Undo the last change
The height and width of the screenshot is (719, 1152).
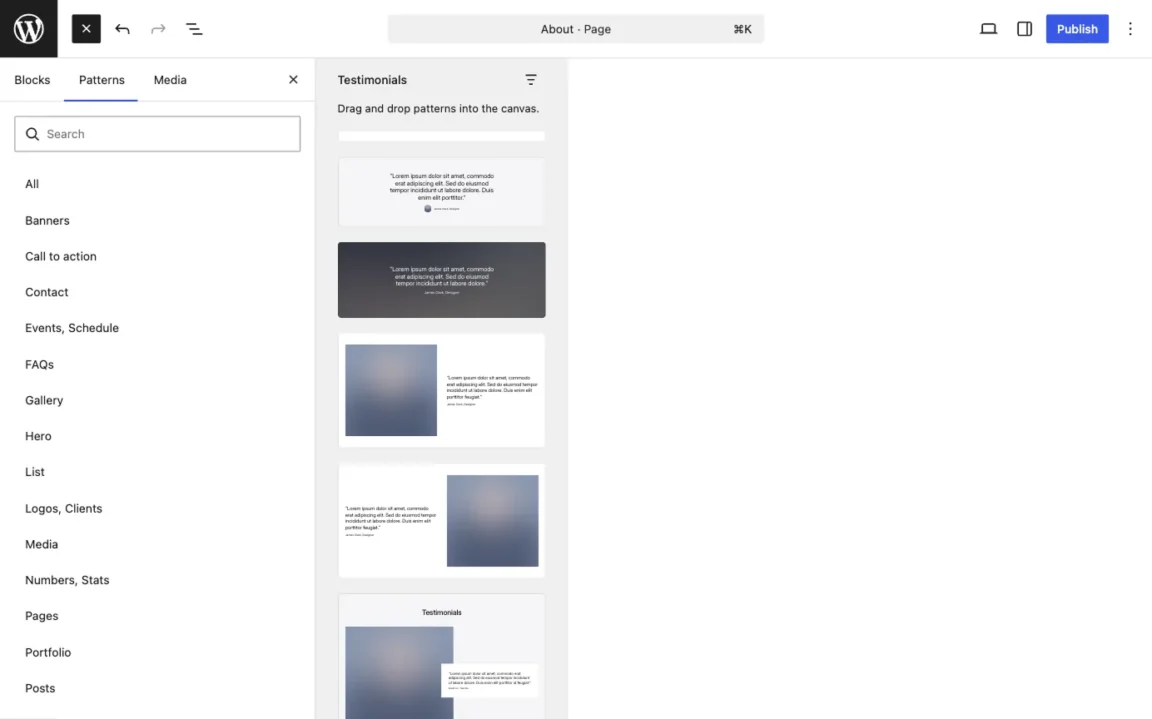coord(122,29)
